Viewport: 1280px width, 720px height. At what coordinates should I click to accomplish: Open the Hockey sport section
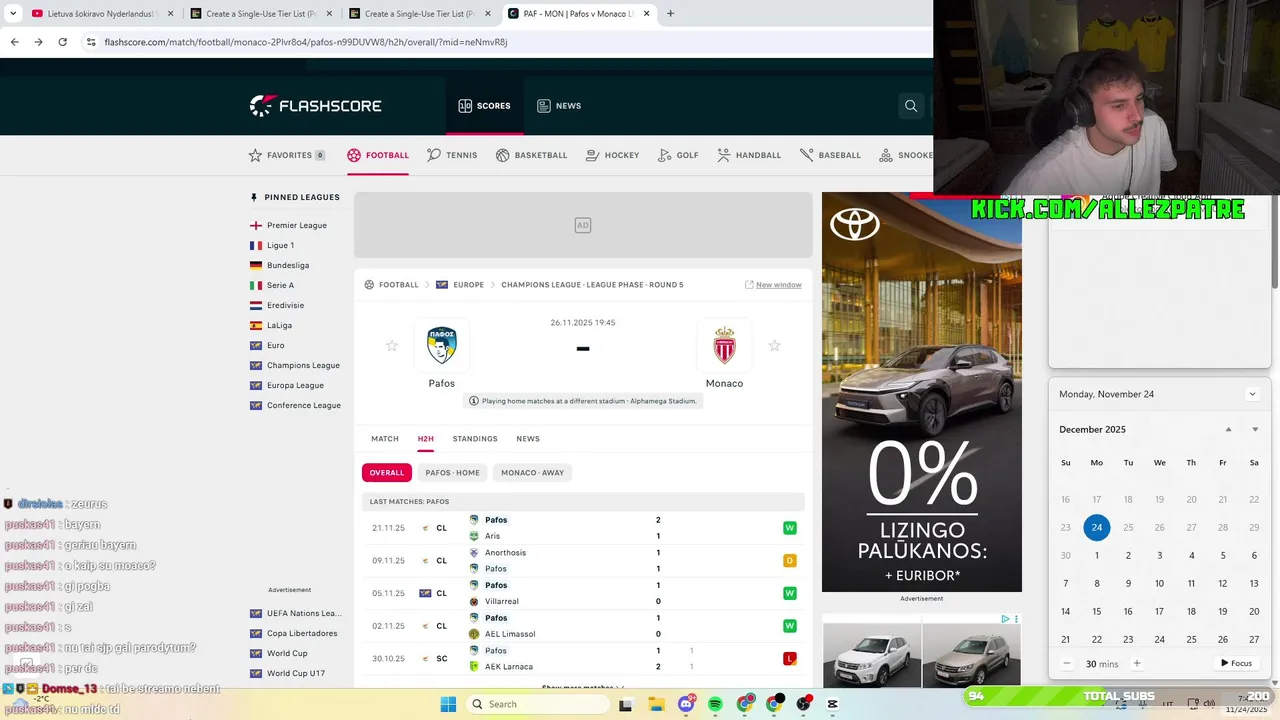pos(612,155)
